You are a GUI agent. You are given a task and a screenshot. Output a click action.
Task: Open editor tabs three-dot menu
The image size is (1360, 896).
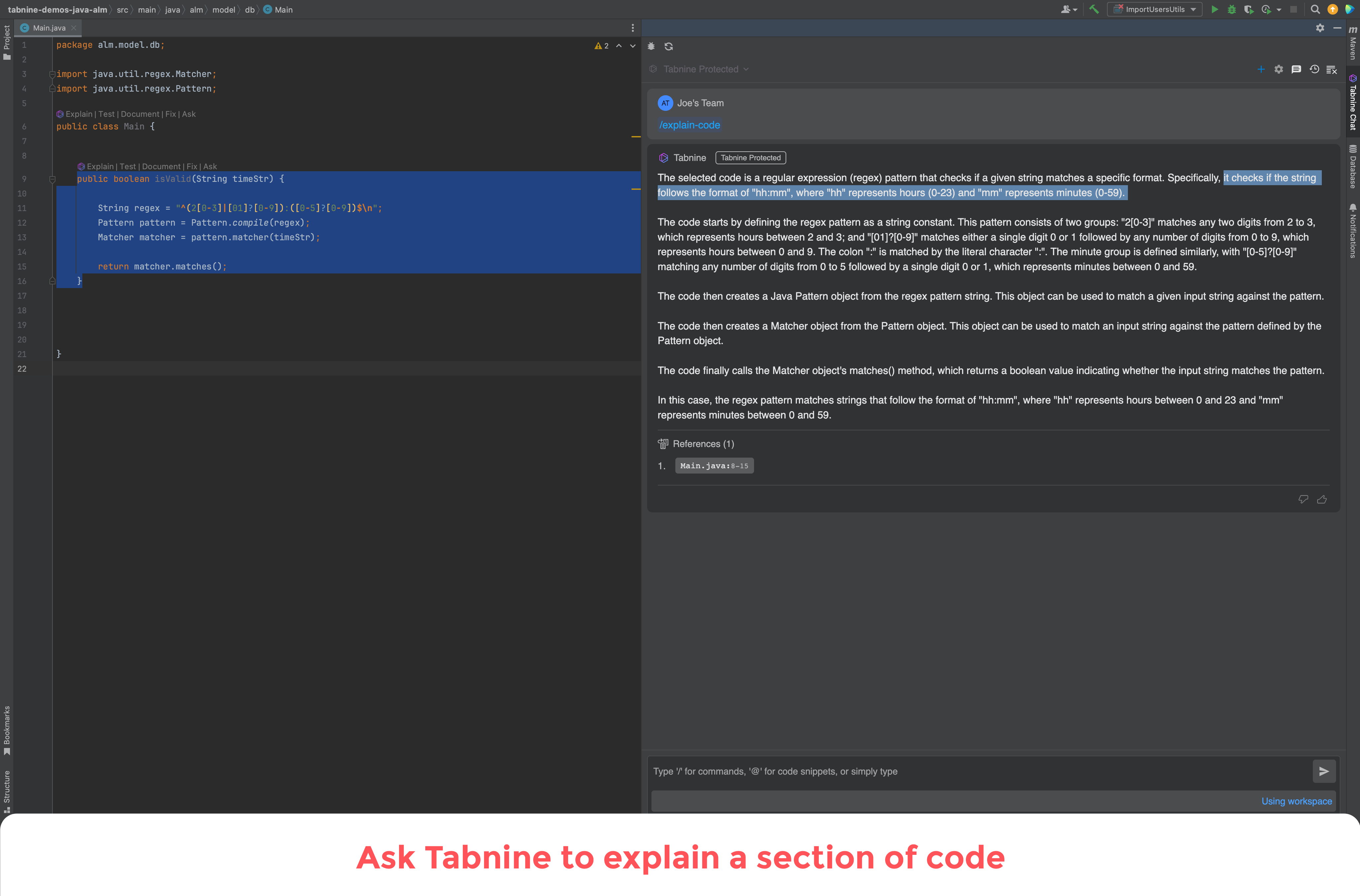click(x=632, y=28)
